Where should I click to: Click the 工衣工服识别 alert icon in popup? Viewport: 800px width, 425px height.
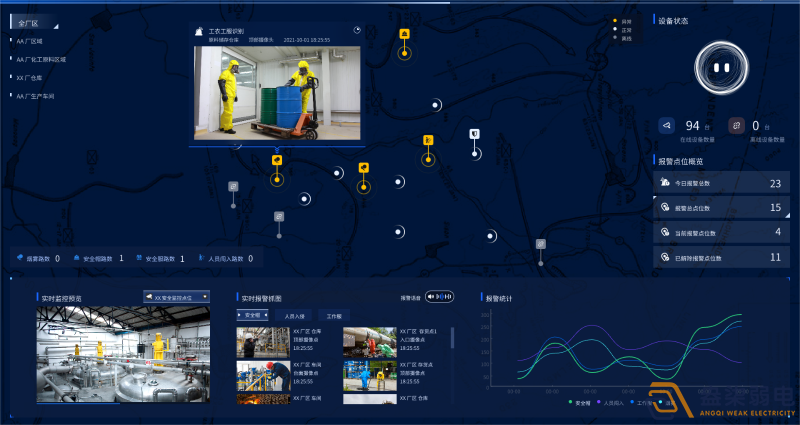200,32
